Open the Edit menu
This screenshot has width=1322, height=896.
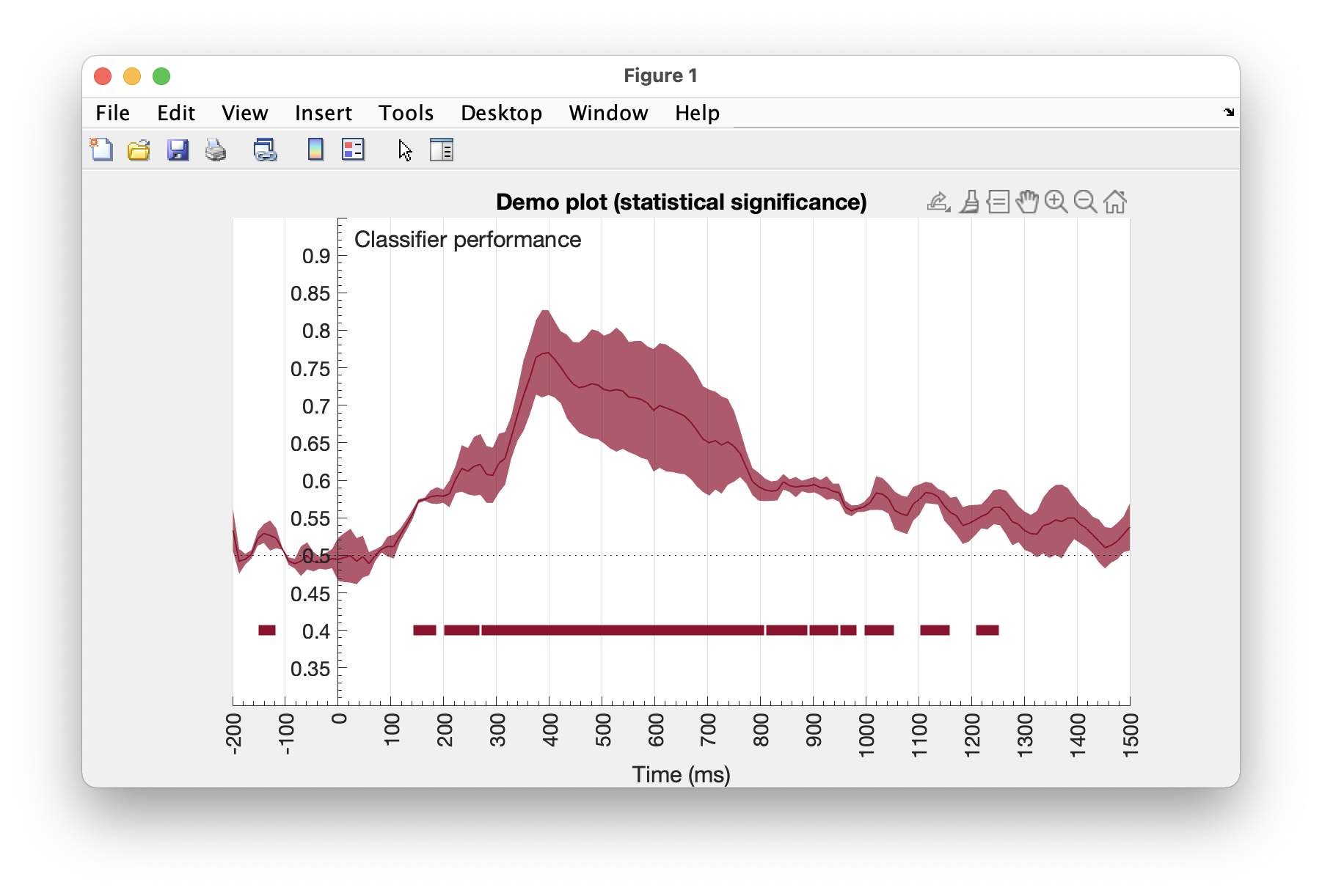click(x=176, y=113)
